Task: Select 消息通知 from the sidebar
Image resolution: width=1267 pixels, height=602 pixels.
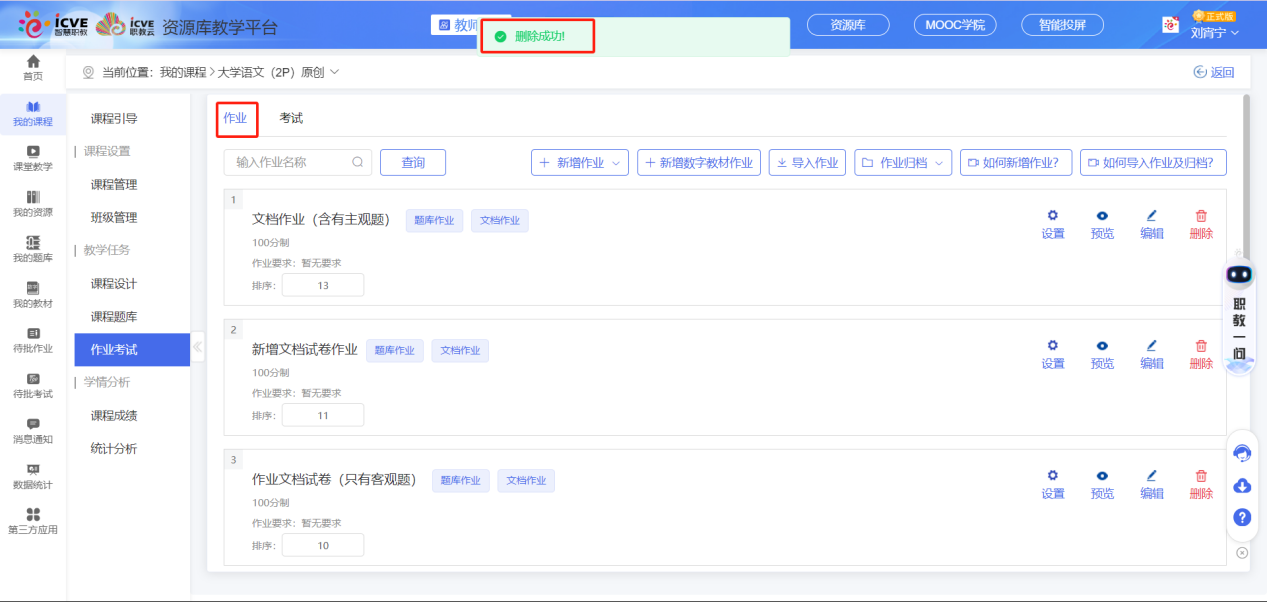Action: tap(32, 430)
